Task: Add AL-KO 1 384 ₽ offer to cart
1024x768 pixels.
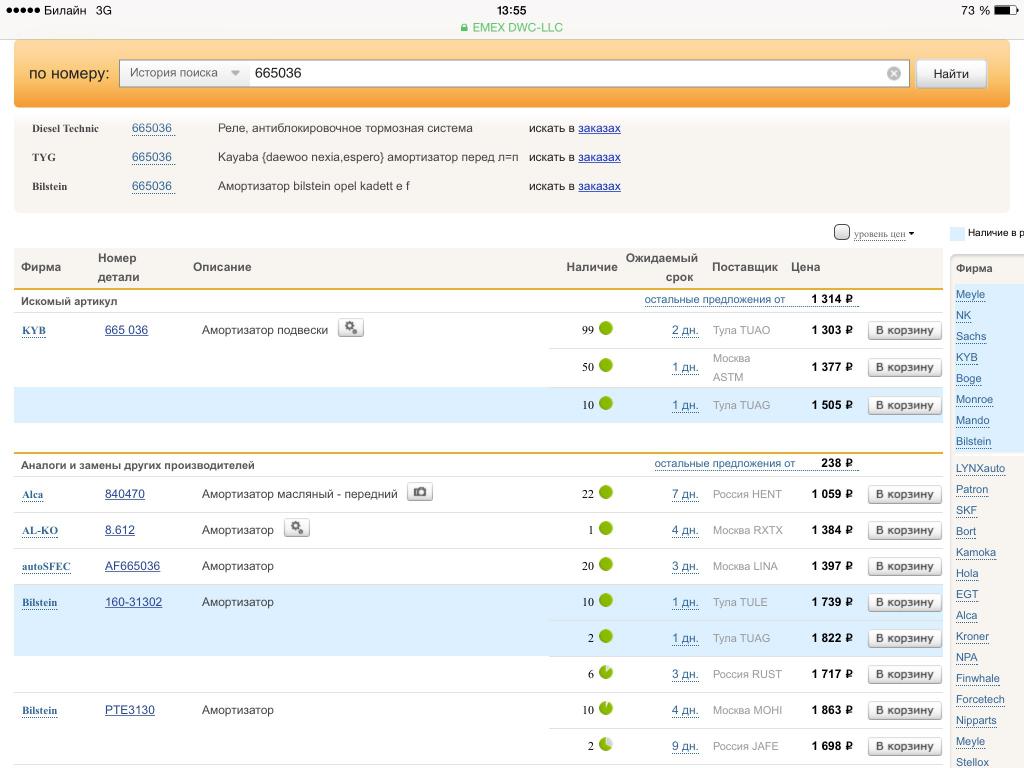Action: pos(904,530)
